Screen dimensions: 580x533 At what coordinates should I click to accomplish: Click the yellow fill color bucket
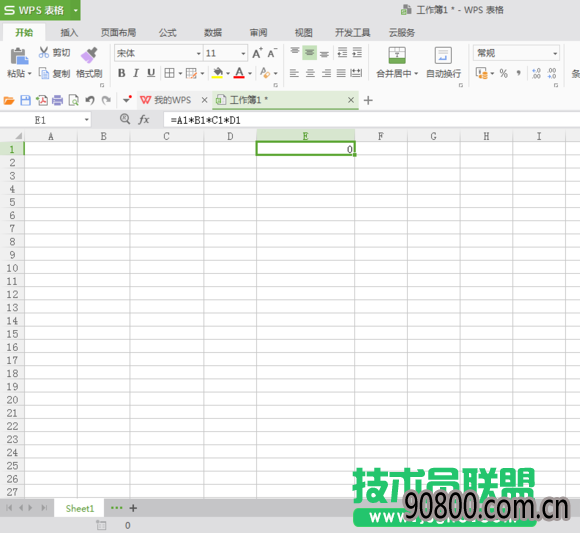(x=218, y=73)
